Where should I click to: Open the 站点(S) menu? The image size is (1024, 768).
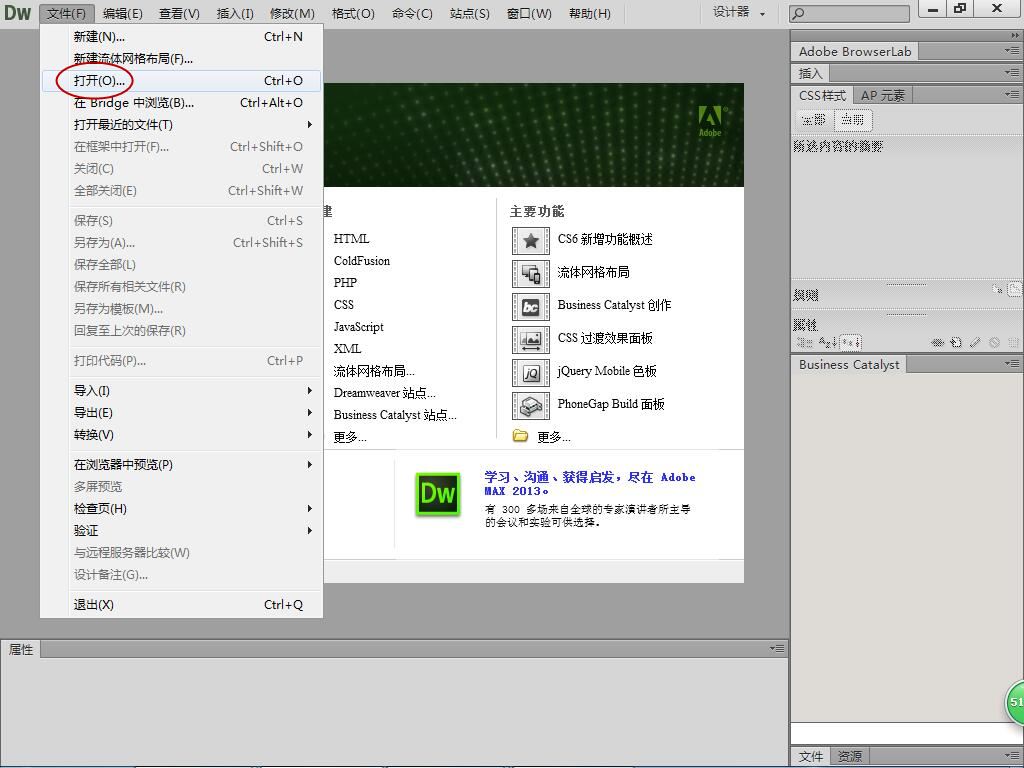(470, 13)
